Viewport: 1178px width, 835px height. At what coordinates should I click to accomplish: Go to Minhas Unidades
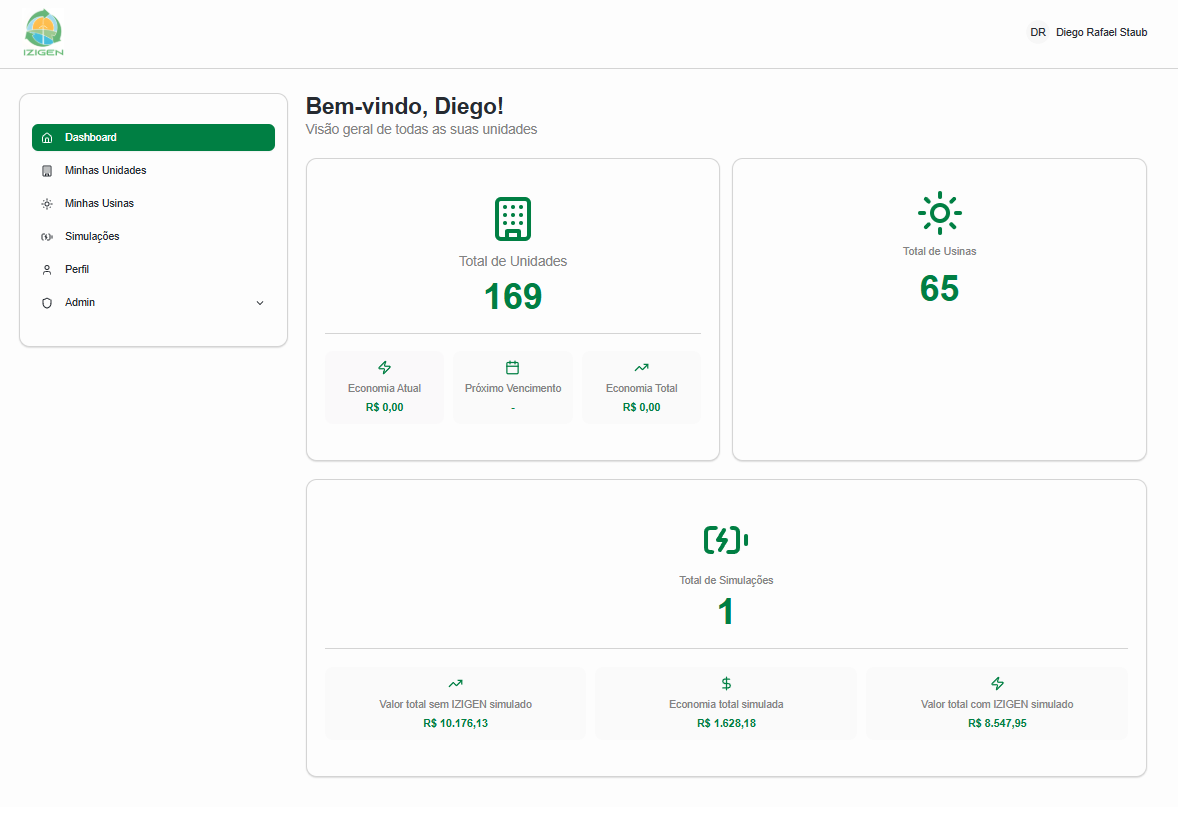105,171
